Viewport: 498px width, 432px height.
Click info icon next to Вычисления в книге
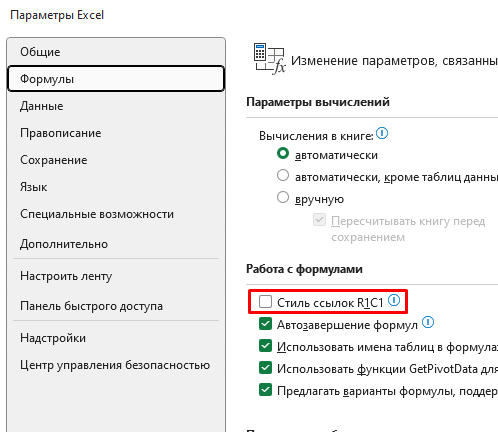(382, 133)
